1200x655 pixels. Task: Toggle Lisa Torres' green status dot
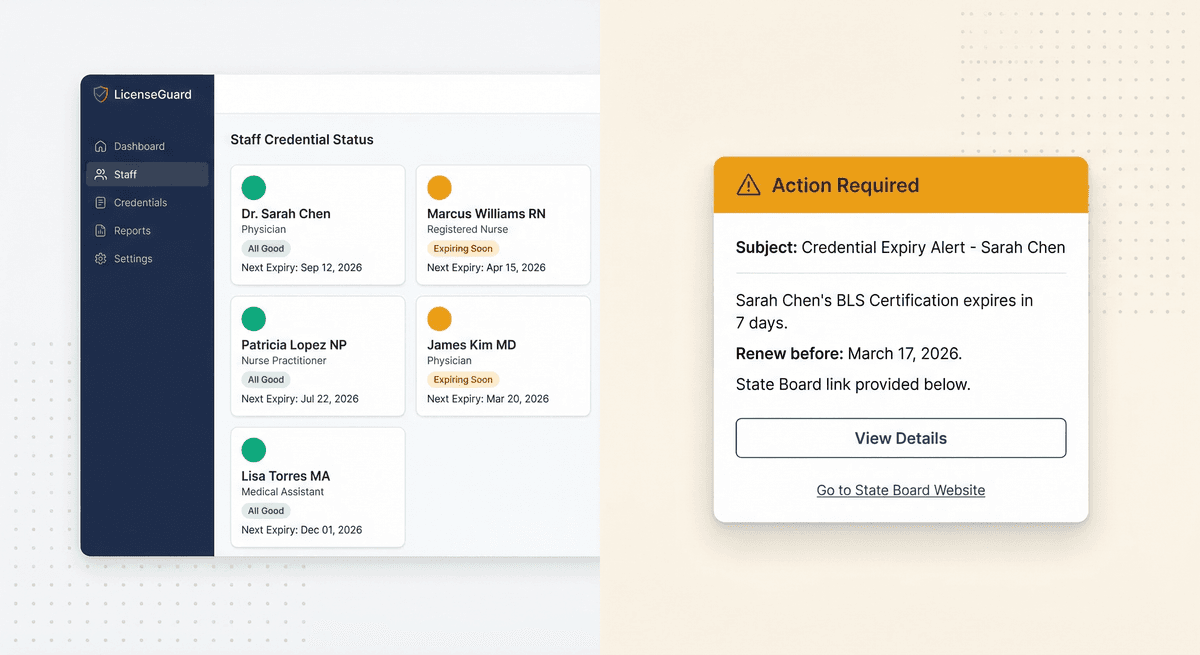(253, 449)
